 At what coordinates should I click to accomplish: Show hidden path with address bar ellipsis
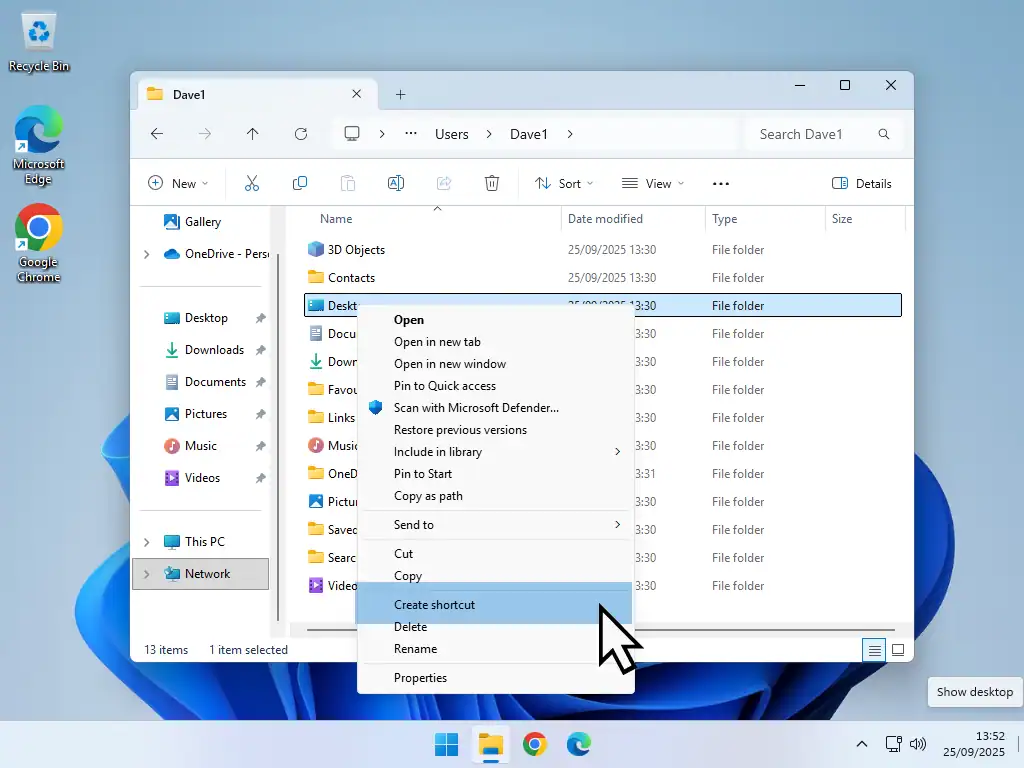(411, 134)
